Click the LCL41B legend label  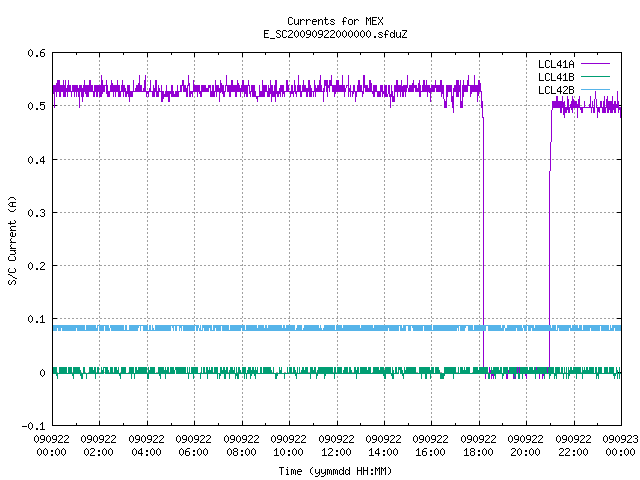point(556,77)
